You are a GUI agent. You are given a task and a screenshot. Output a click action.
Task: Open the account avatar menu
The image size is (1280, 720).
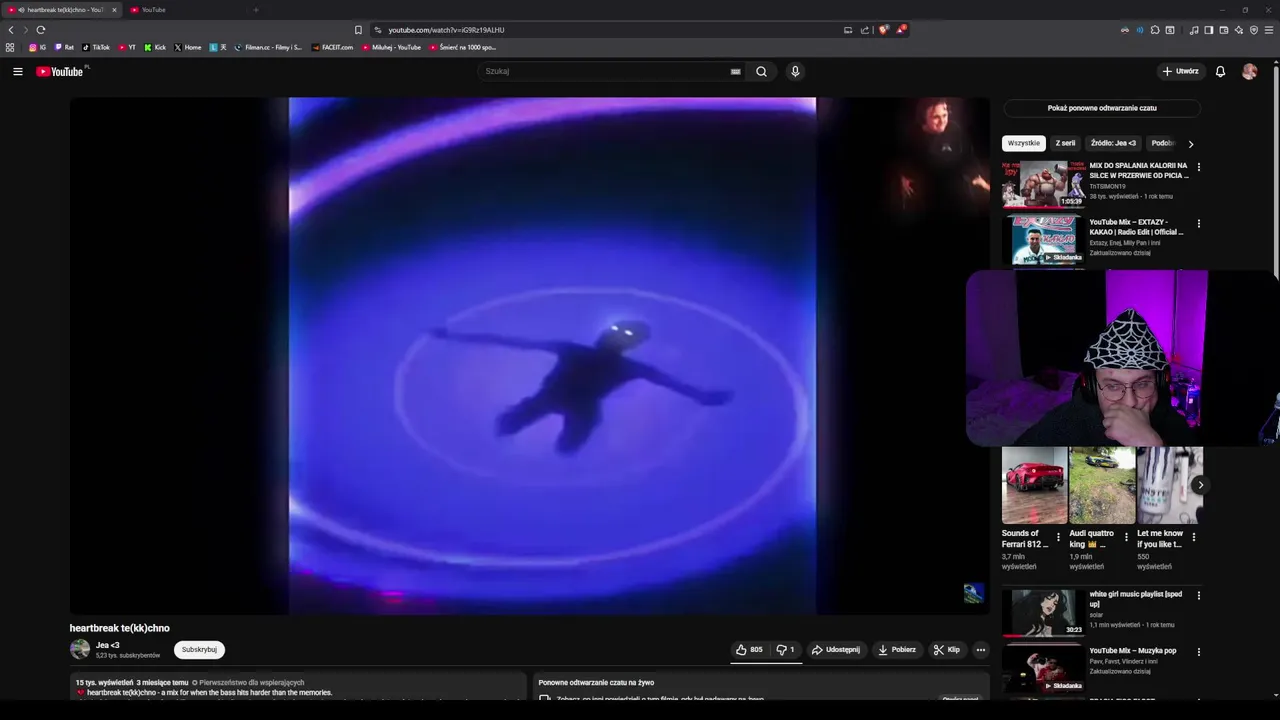pyautogui.click(x=1249, y=71)
